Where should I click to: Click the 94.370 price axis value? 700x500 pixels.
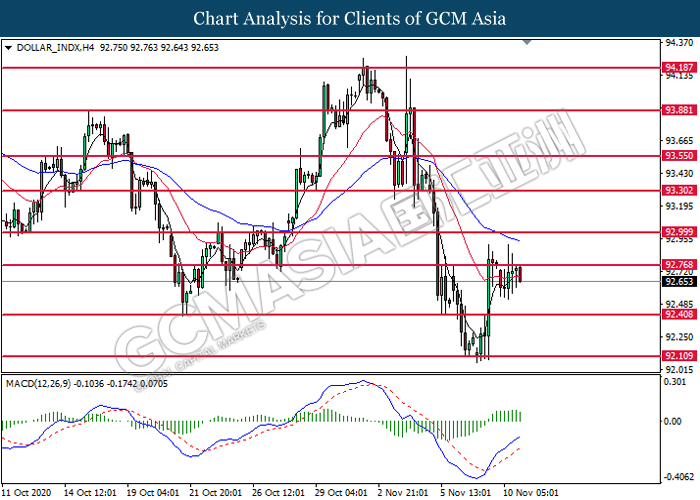[679, 43]
